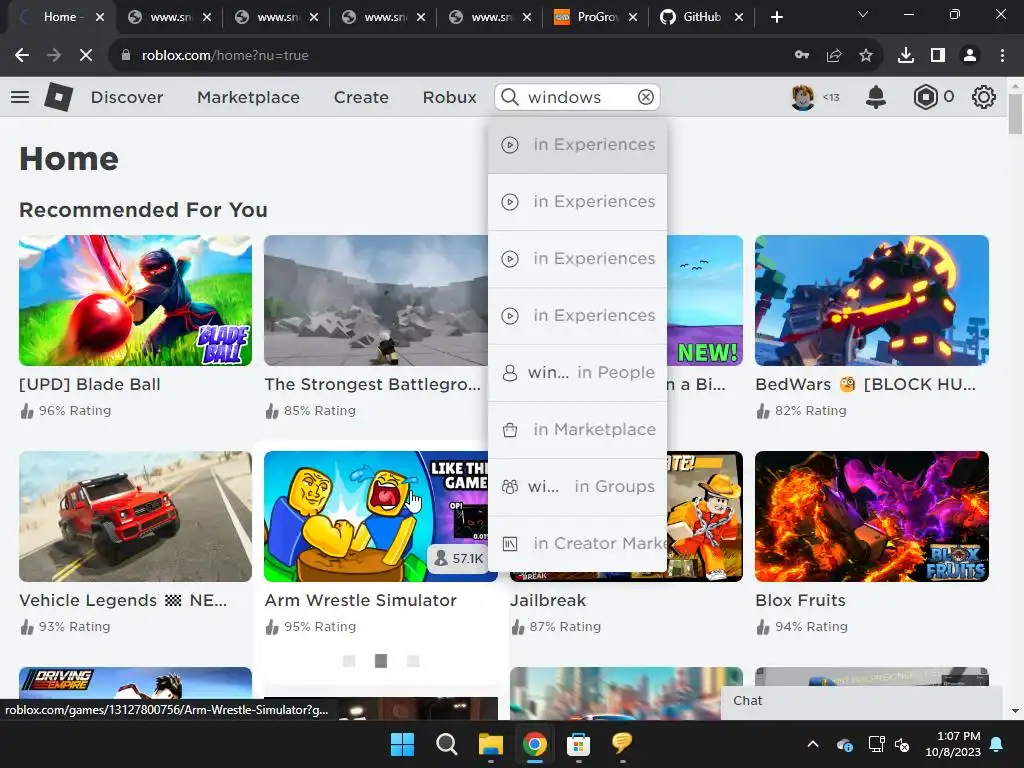
Task: Switch to the ProGrov tab
Action: click(x=596, y=17)
